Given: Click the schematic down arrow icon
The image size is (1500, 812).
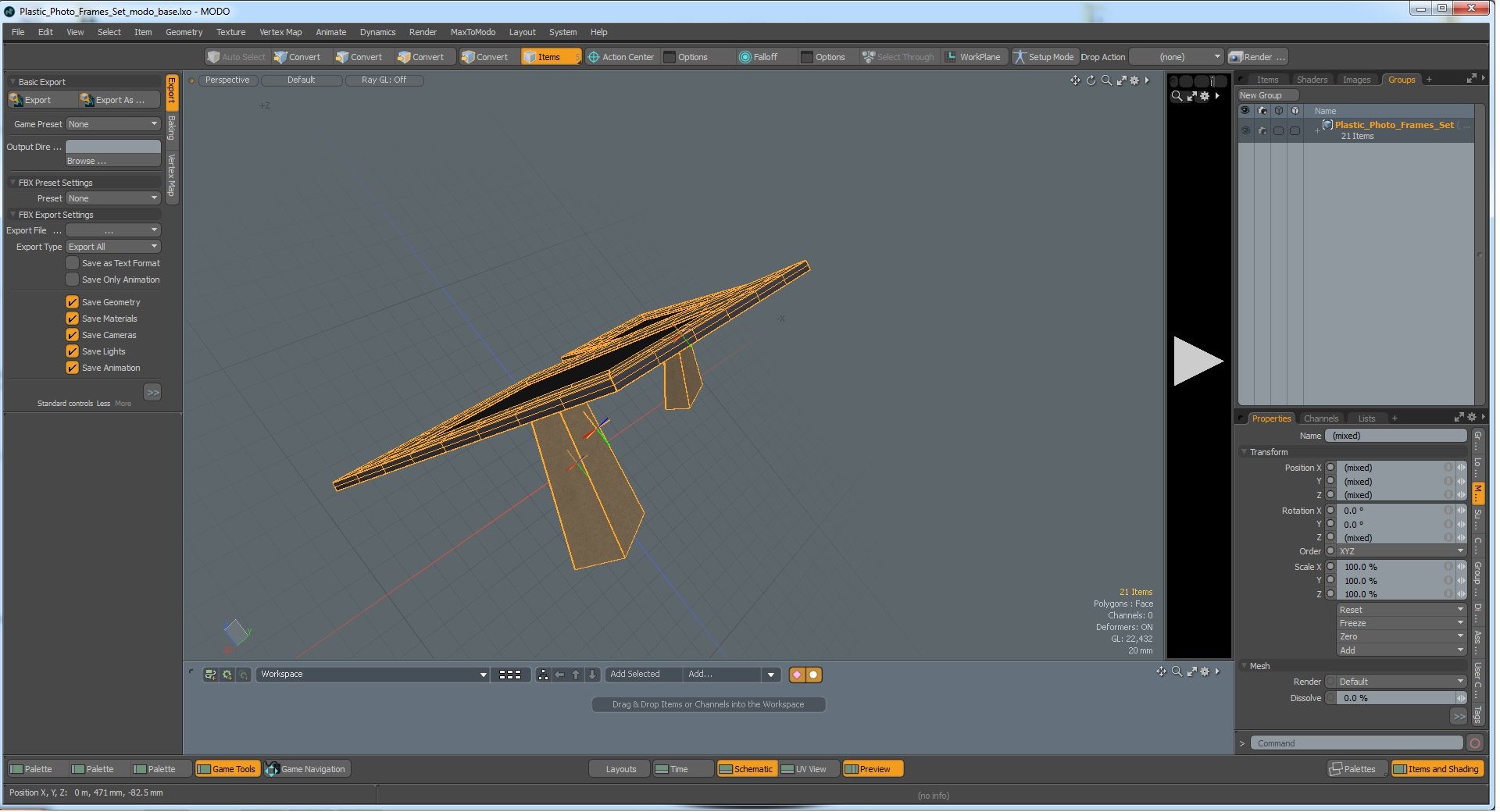Looking at the screenshot, I should [592, 675].
